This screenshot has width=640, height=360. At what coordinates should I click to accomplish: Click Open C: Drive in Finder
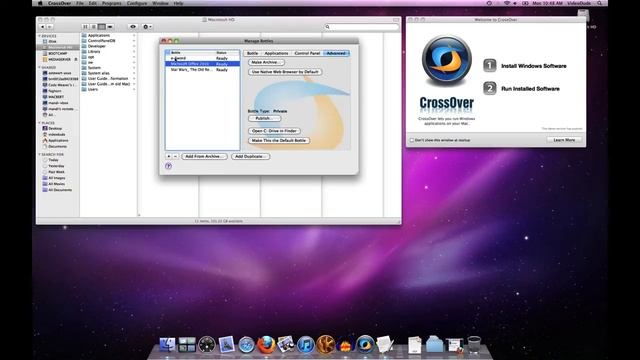click(274, 131)
